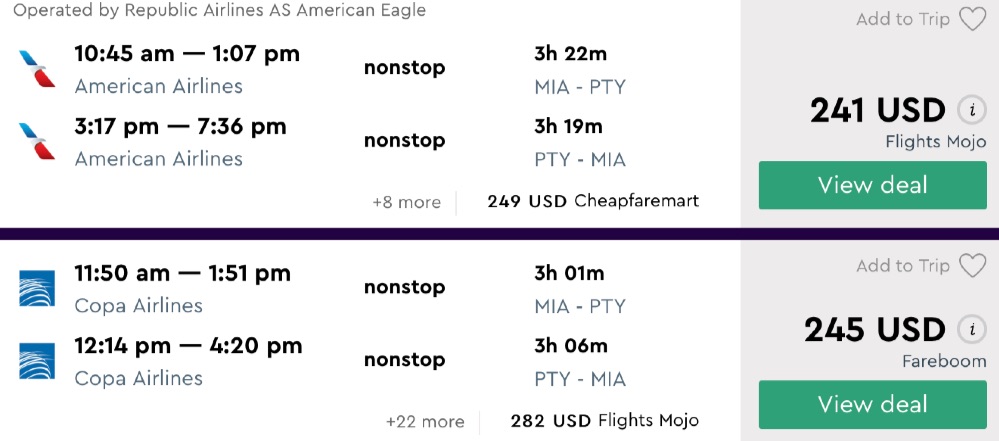Open the 249 USD Cheapfaremart offer

click(593, 201)
